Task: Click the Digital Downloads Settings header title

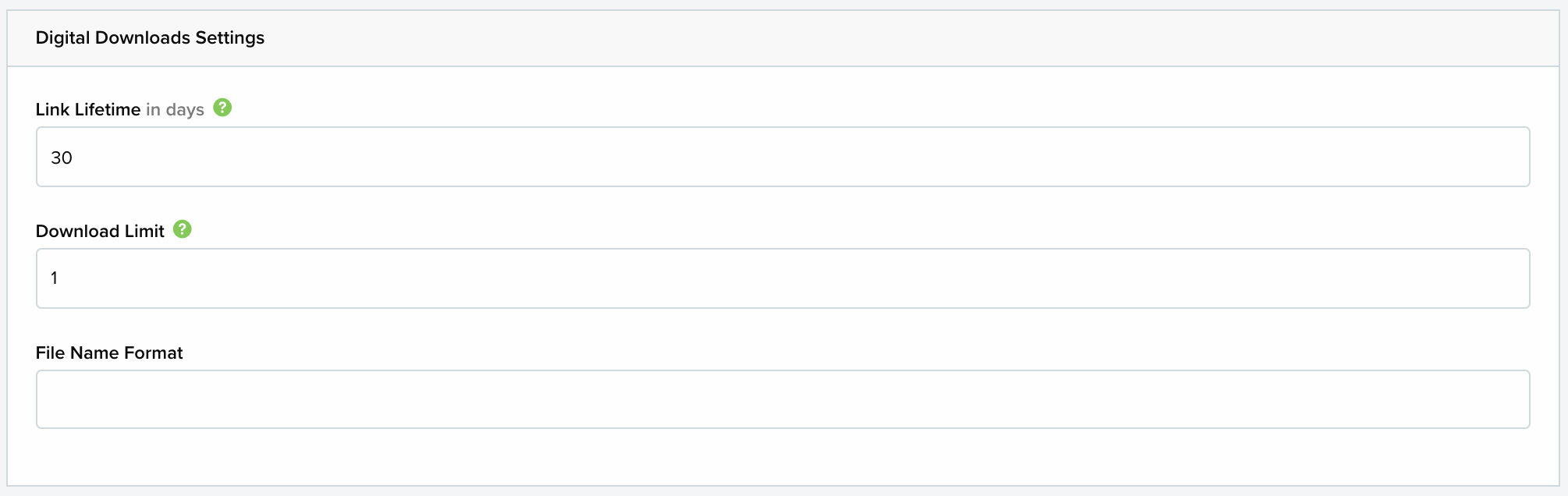Action: tap(150, 37)
